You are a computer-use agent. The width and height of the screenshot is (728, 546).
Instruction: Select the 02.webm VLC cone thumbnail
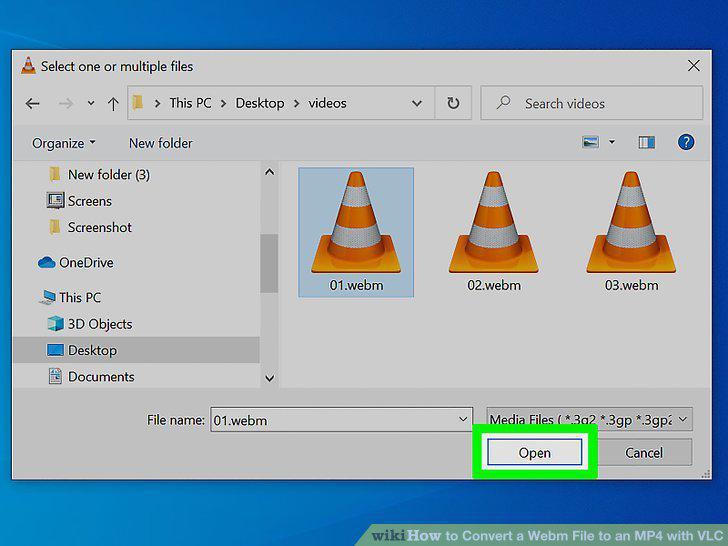[x=494, y=222]
